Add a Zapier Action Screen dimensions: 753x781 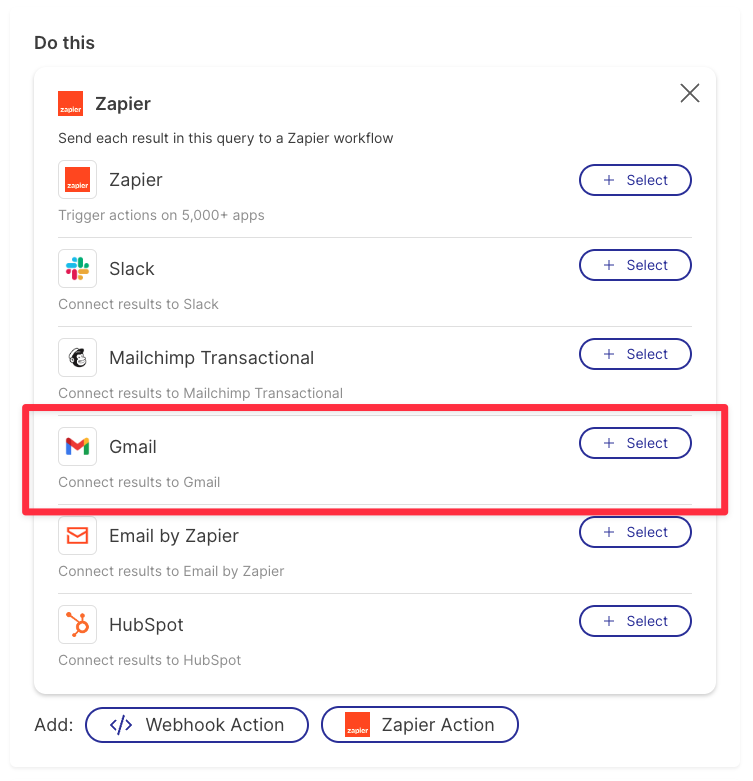pos(420,725)
